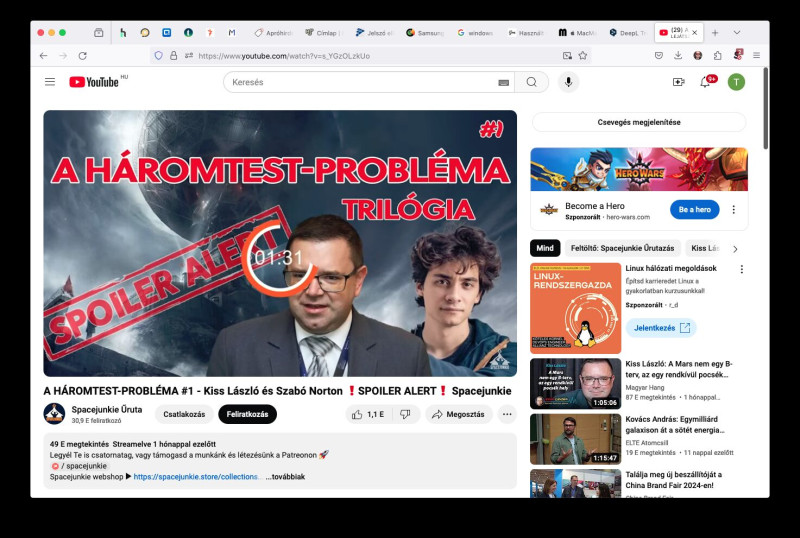Show tracking protection shield info
800x538 pixels.
159,56
